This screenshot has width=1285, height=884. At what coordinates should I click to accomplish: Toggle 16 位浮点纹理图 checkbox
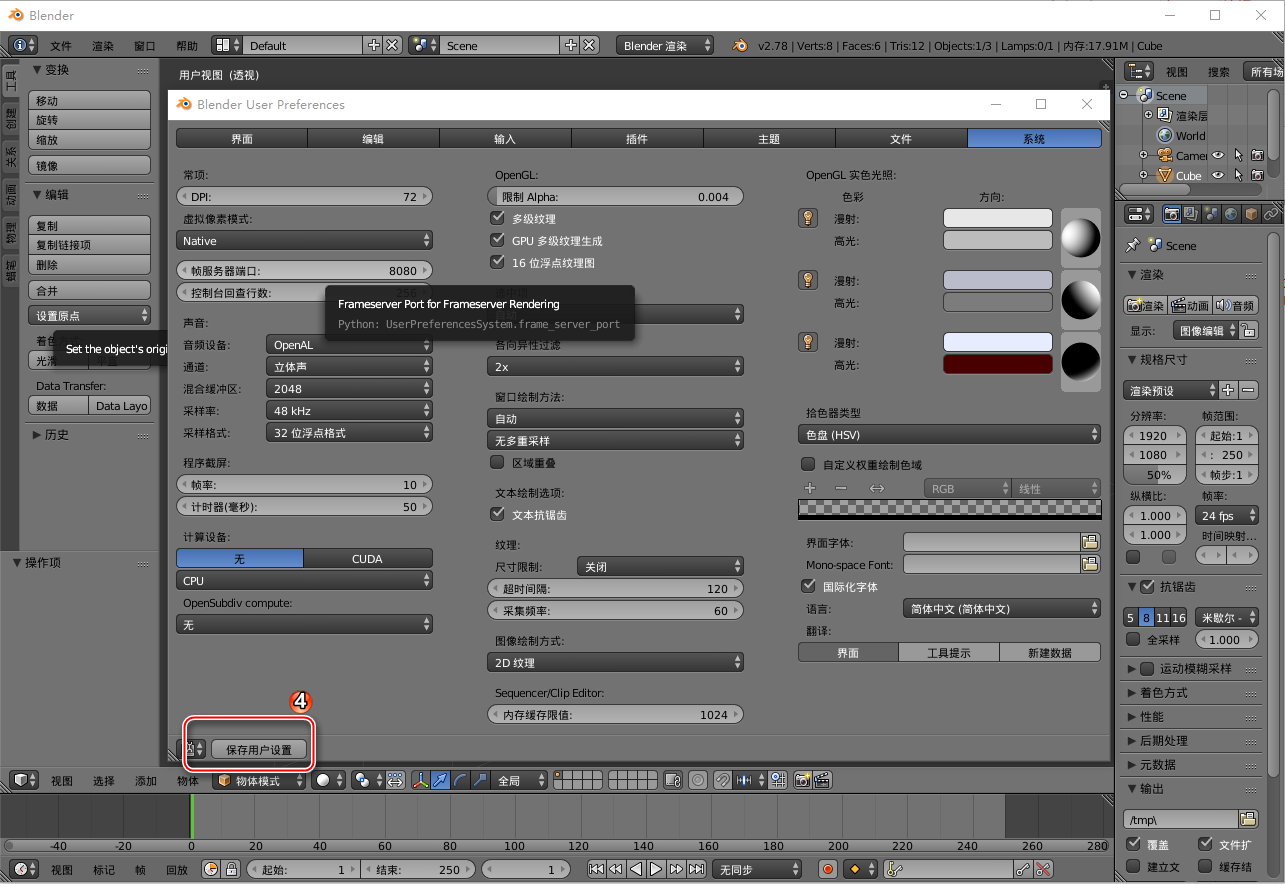[x=497, y=262]
